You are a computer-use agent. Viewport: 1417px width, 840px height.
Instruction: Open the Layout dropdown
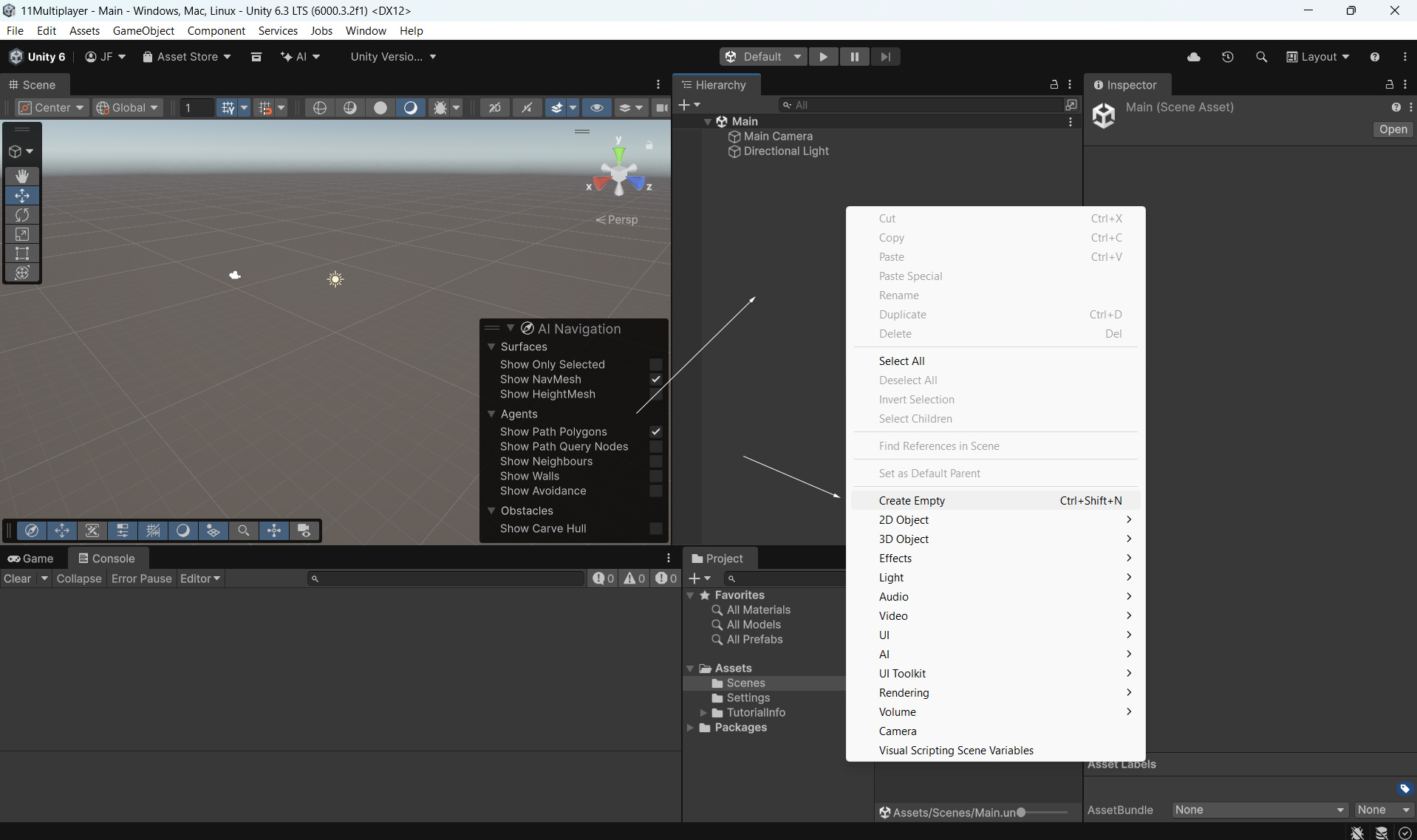click(1318, 57)
